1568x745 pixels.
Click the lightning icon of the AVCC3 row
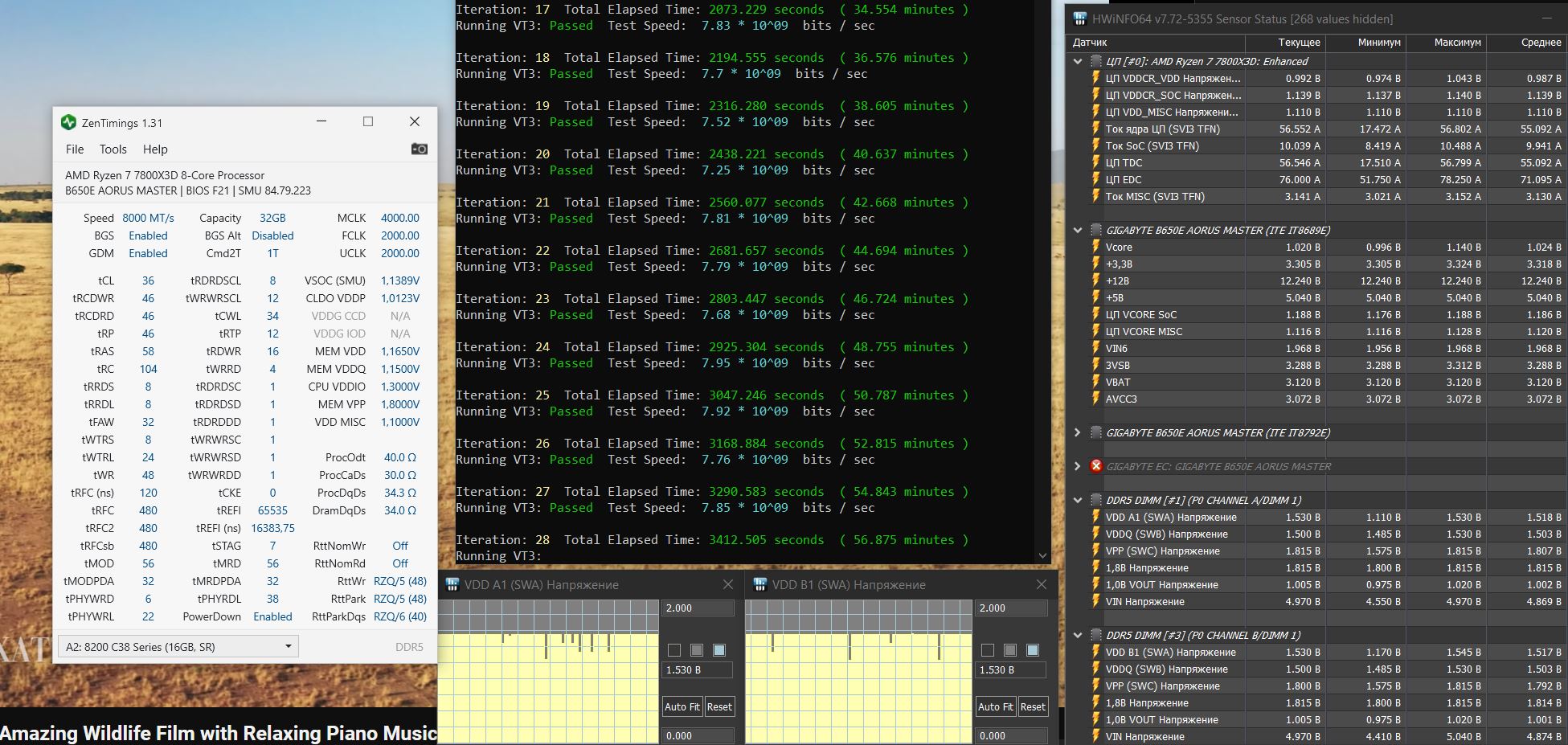pyautogui.click(x=1095, y=399)
